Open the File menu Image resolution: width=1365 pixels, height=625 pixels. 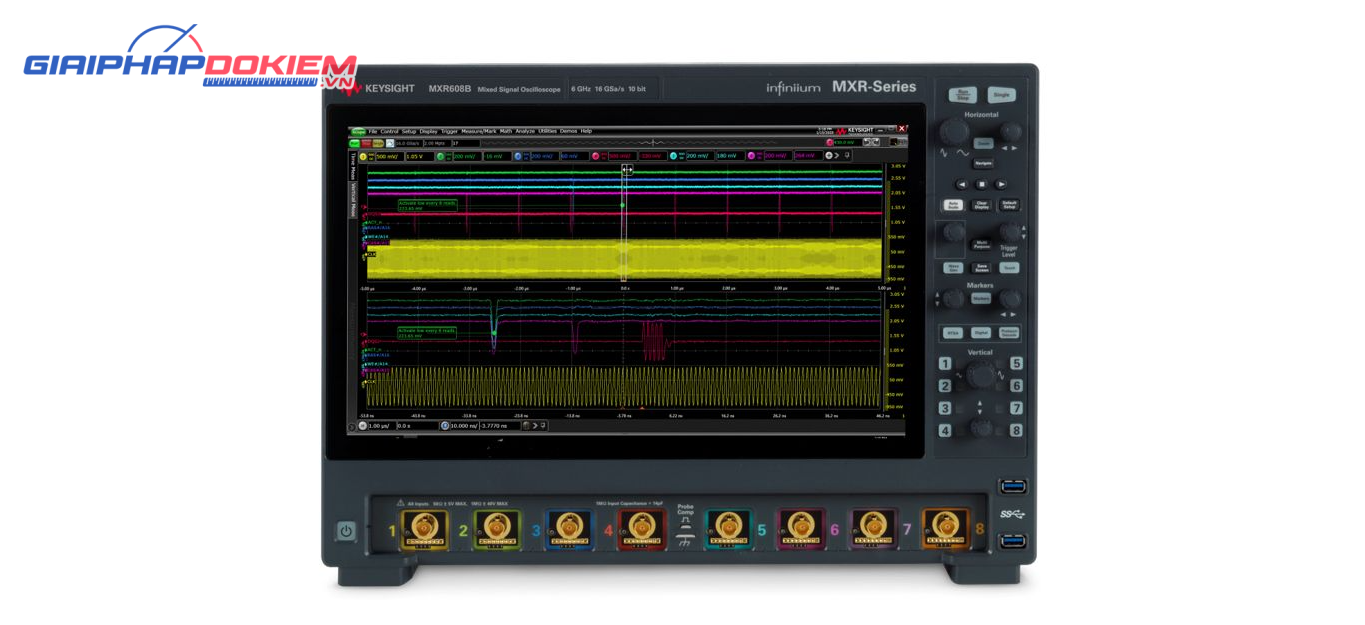click(x=373, y=131)
